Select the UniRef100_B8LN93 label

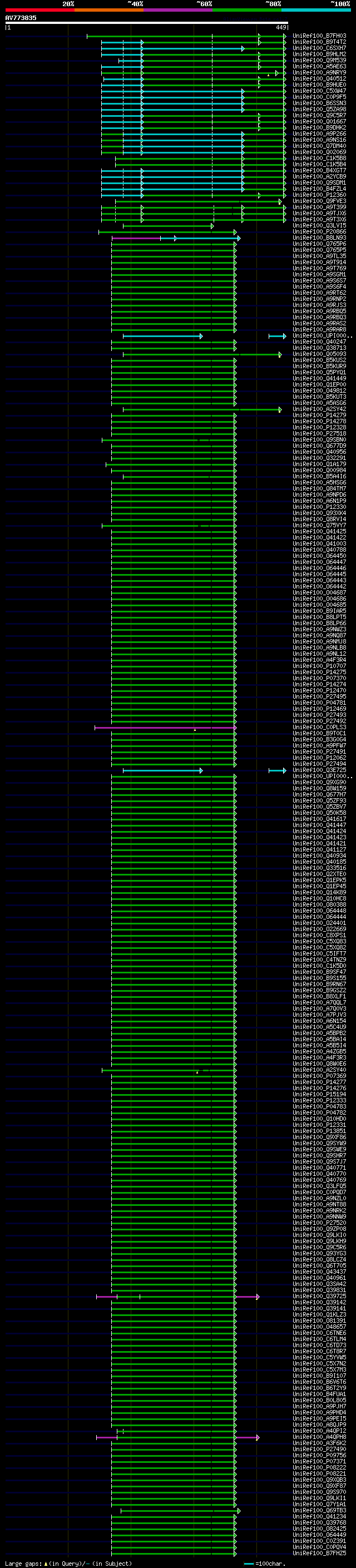tap(319, 238)
